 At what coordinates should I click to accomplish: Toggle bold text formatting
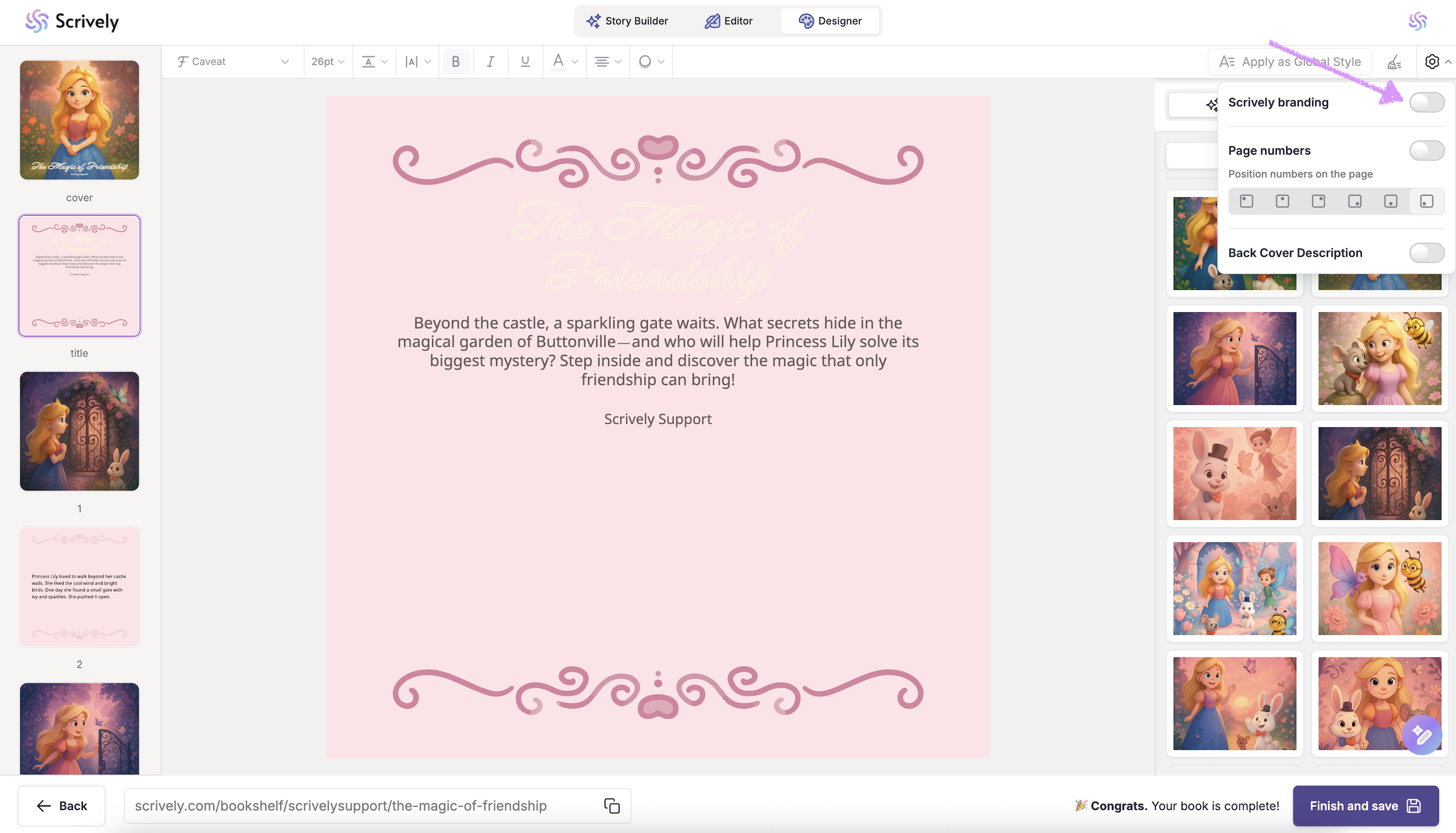456,61
